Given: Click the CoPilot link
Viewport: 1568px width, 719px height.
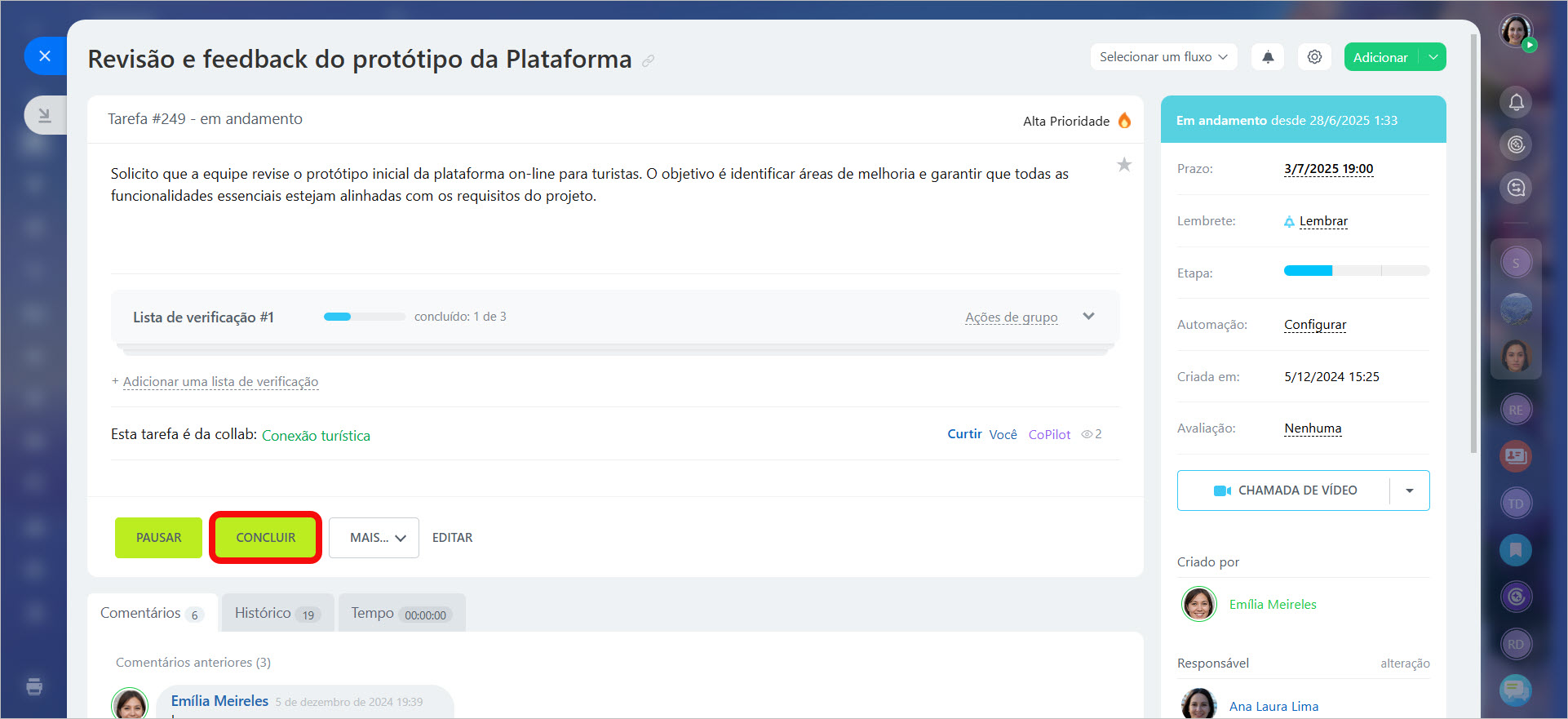Looking at the screenshot, I should tap(1049, 435).
